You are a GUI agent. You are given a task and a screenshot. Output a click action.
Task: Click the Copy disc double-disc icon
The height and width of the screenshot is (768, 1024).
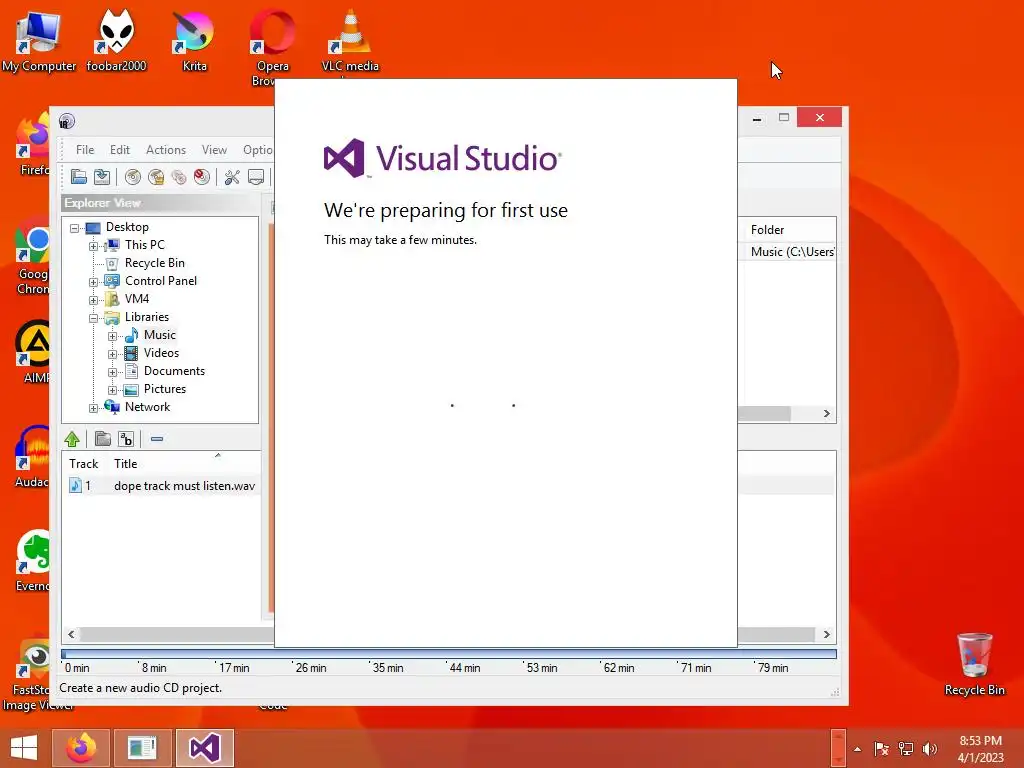[x=179, y=177]
